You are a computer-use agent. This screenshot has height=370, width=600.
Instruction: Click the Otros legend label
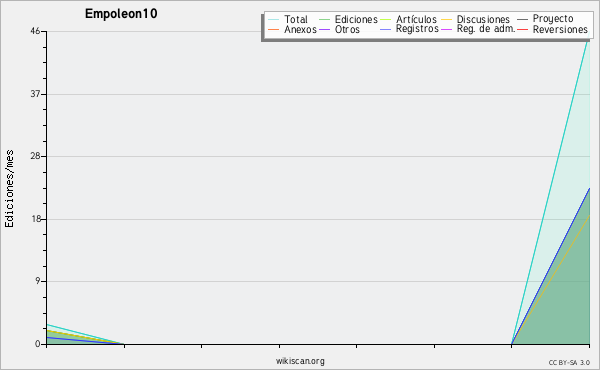point(347,29)
